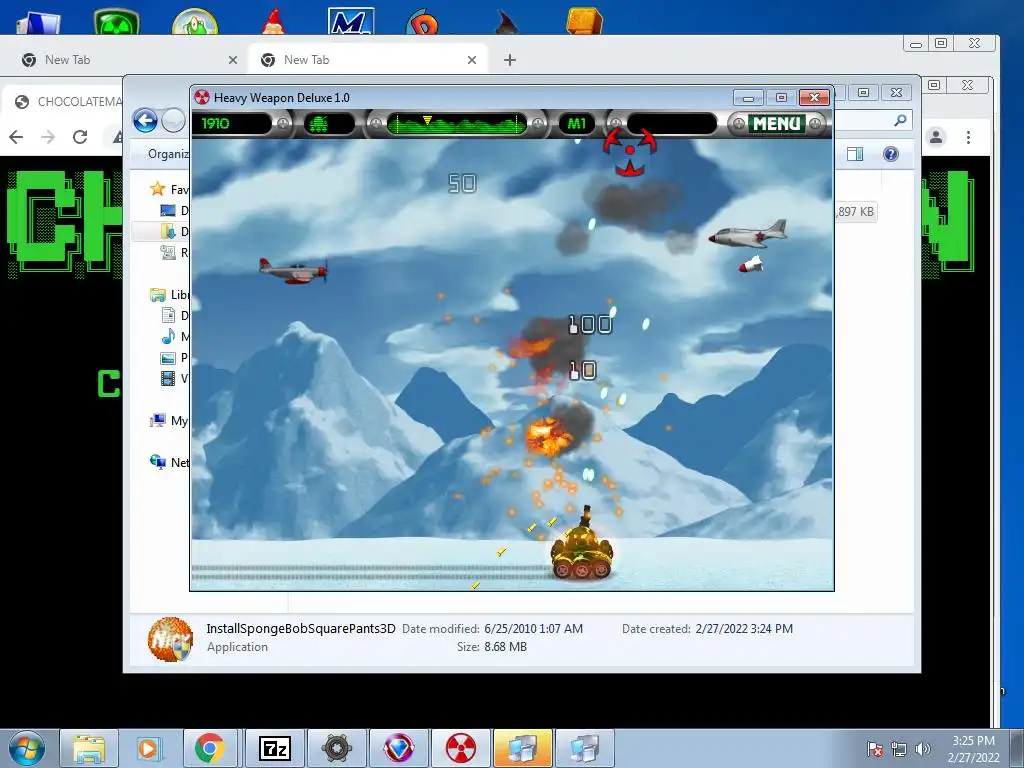Viewport: 1024px width, 768px height.
Task: Click the falling red-white bomb
Action: click(751, 264)
